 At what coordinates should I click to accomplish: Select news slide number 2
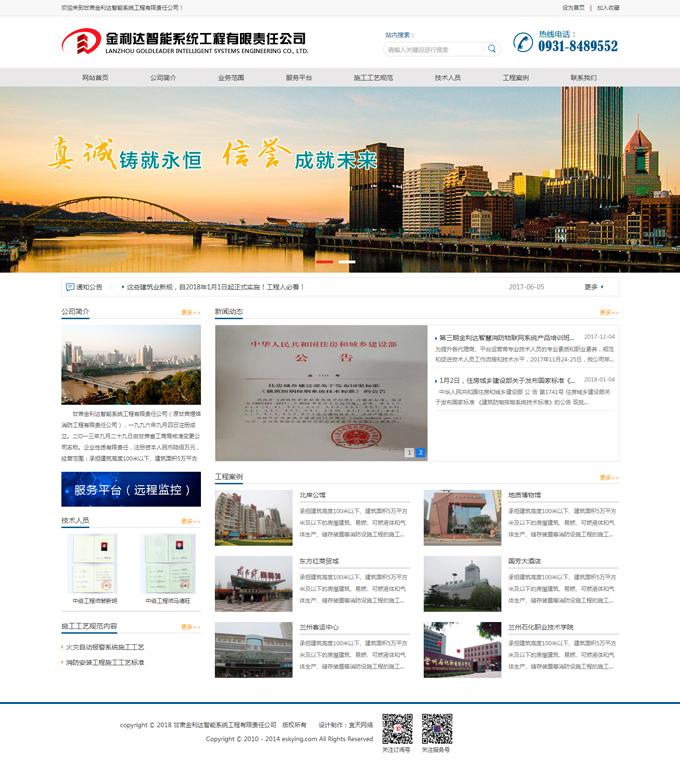[x=420, y=453]
